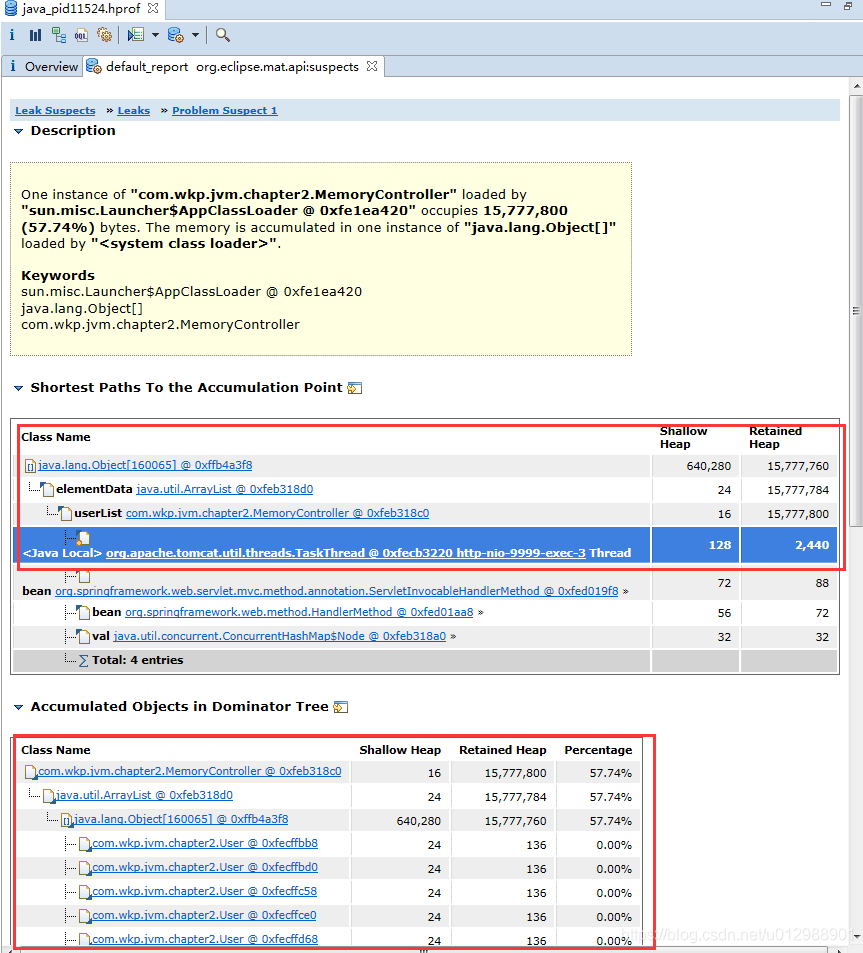Open the OQL query editor

tap(81, 35)
